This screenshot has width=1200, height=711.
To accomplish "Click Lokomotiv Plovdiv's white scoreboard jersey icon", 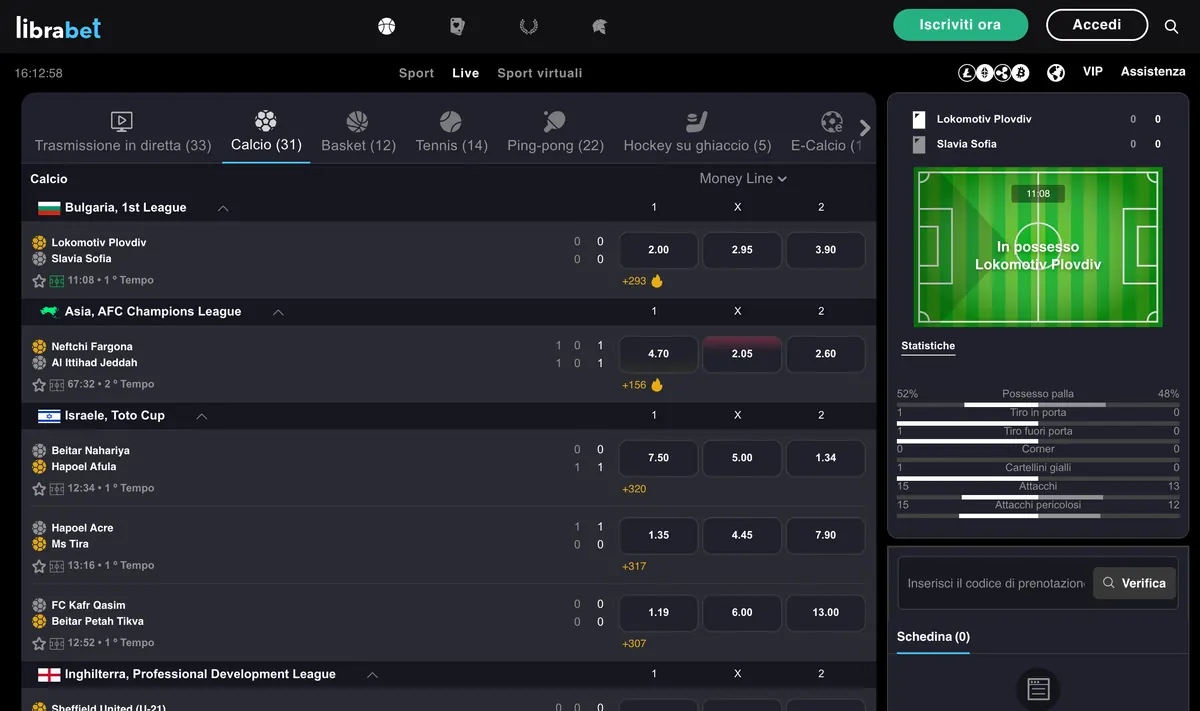I will 919,120.
